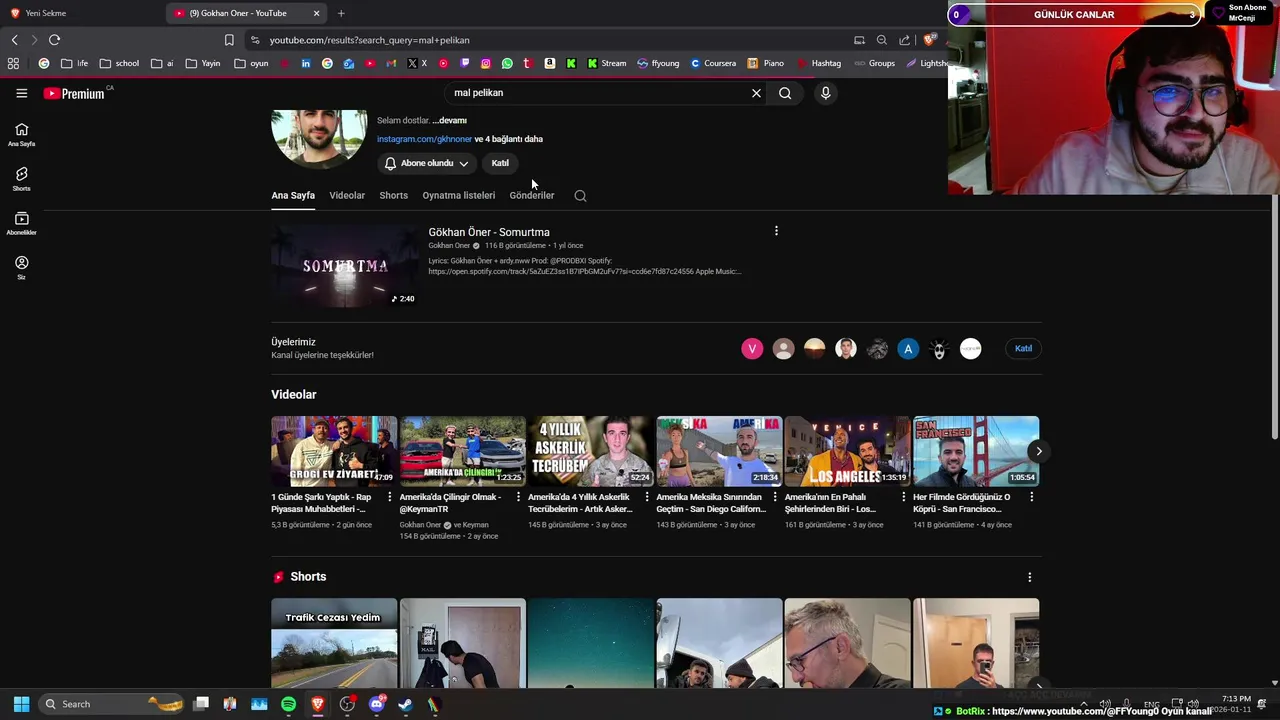Click the YouTube Premium logo

point(74,93)
